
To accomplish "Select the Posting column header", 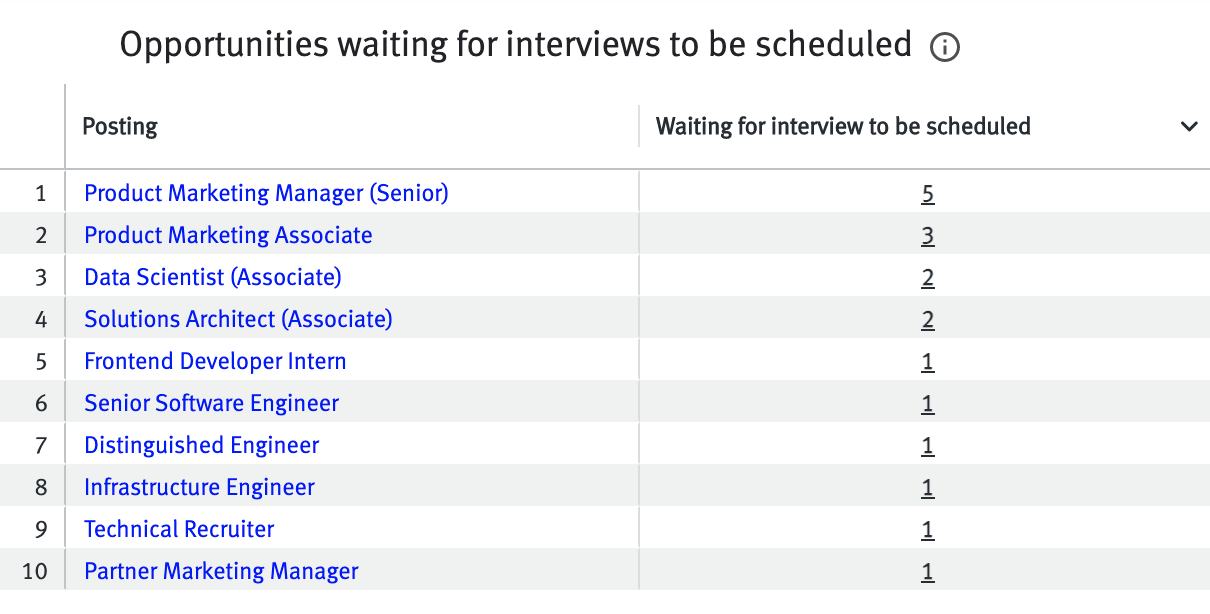I will [x=120, y=126].
